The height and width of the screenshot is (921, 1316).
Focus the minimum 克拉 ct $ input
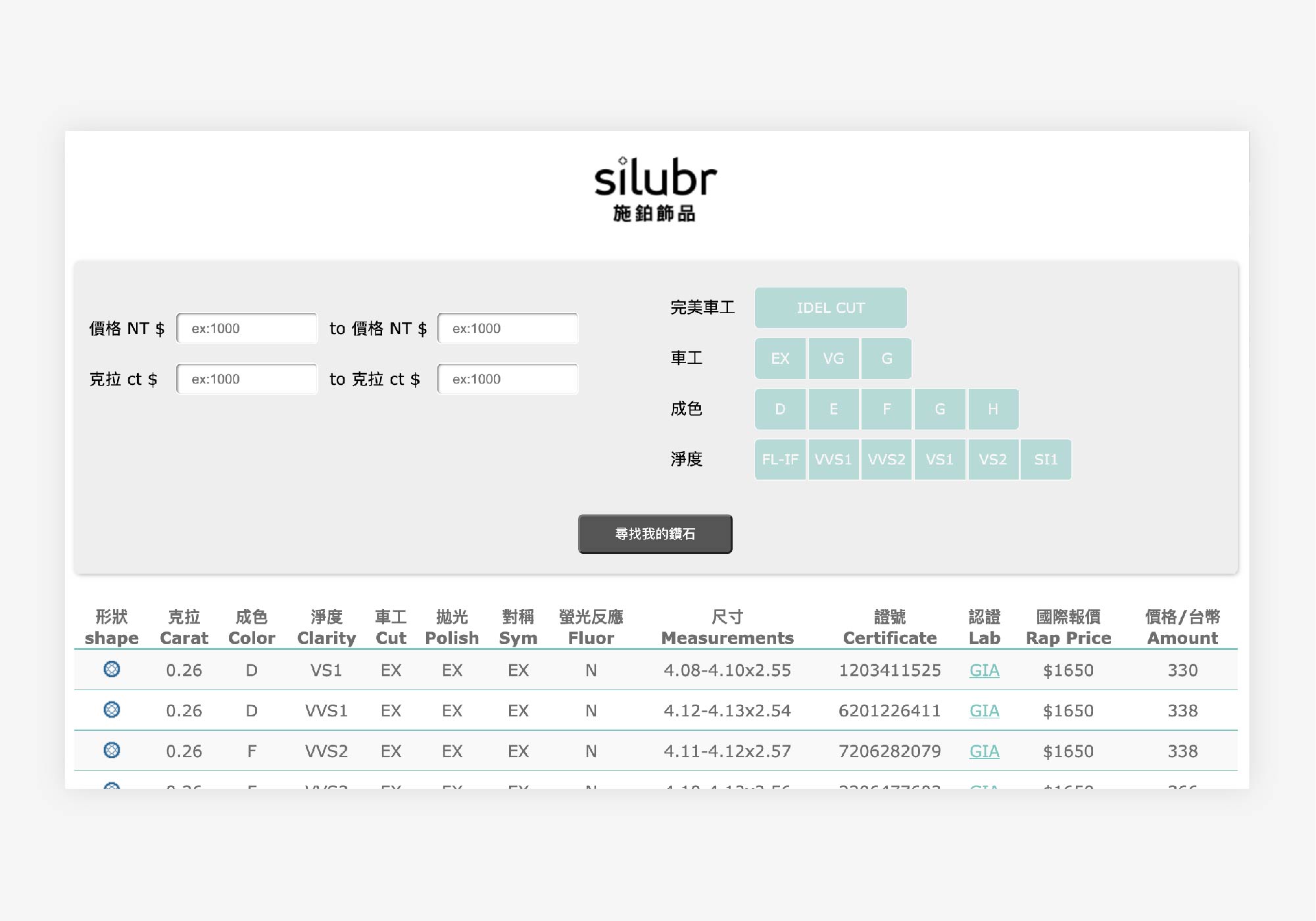click(247, 379)
